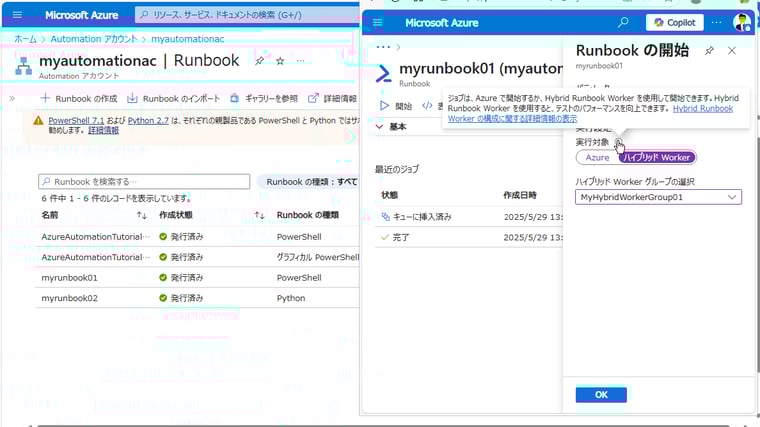
Task: Click the queued job status icon
Action: [385, 217]
